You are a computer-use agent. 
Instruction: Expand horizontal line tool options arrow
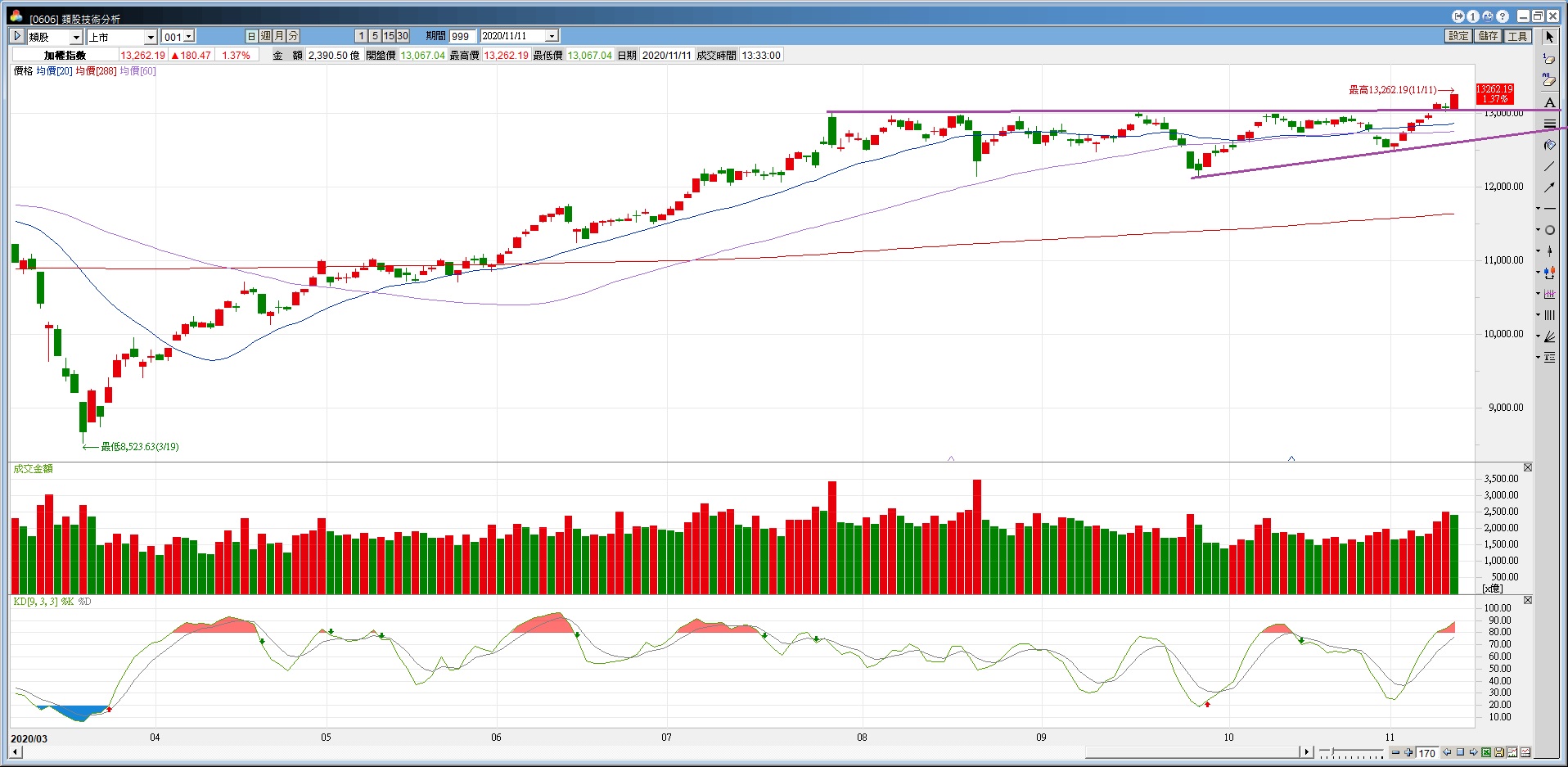1538,209
